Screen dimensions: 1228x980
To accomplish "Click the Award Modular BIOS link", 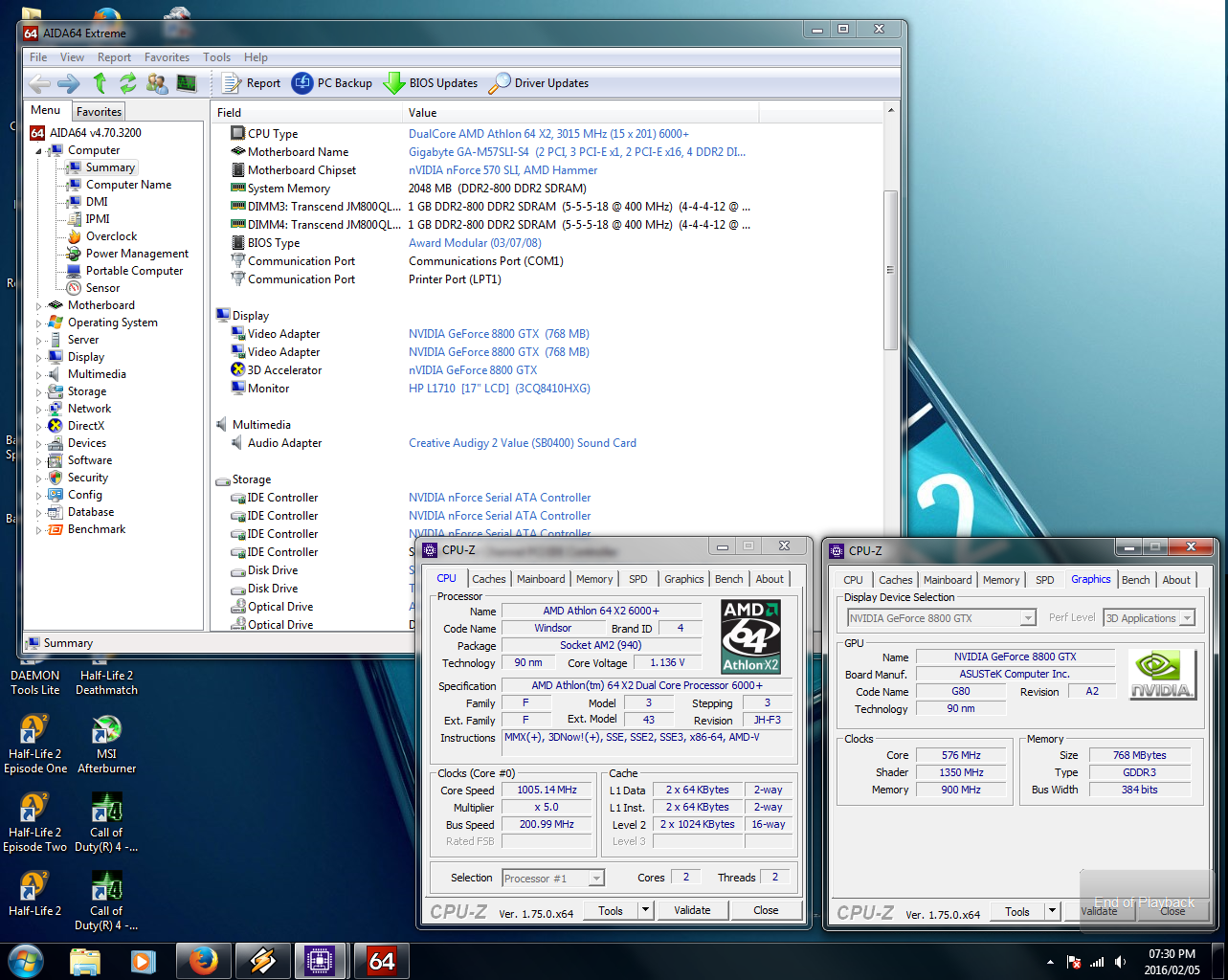I will click(475, 243).
